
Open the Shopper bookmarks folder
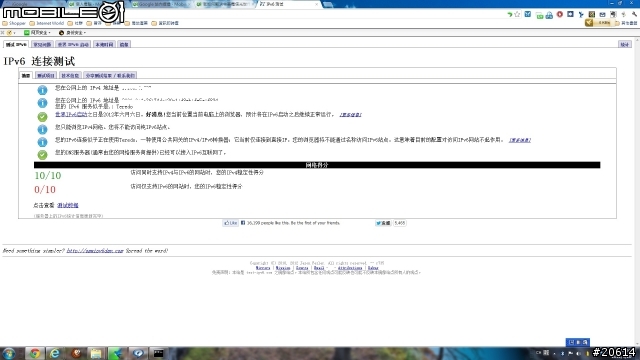[14, 23]
